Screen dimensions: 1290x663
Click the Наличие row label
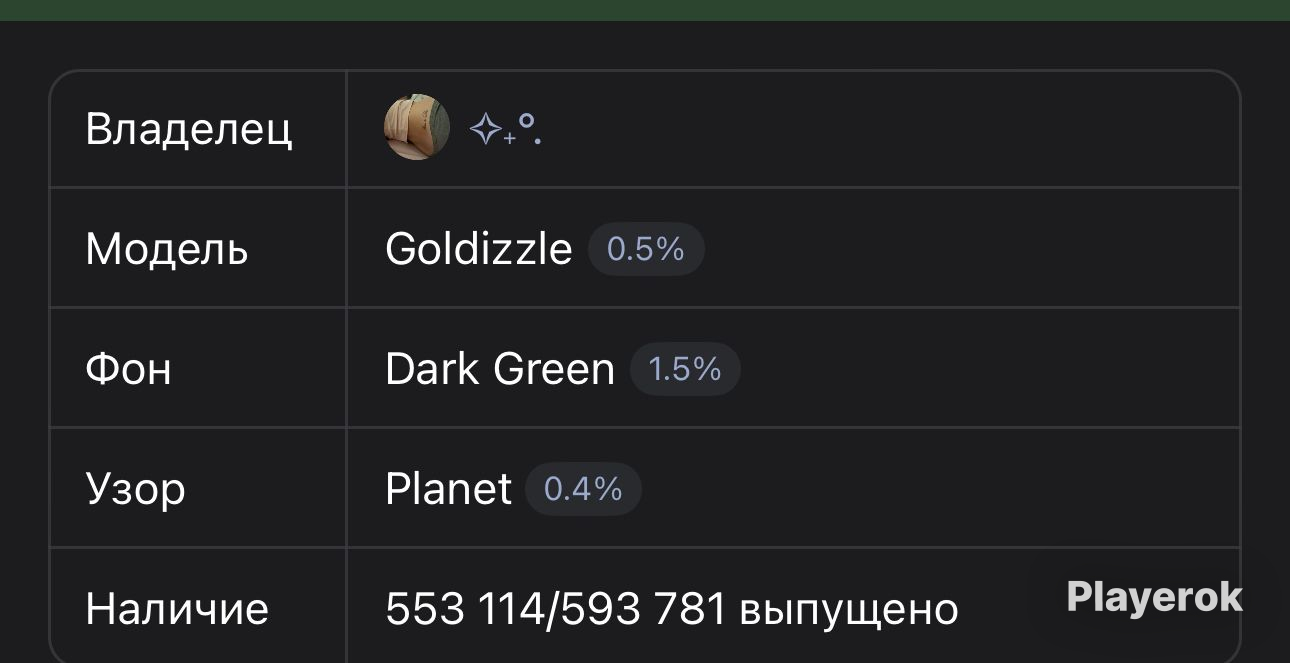click(177, 609)
